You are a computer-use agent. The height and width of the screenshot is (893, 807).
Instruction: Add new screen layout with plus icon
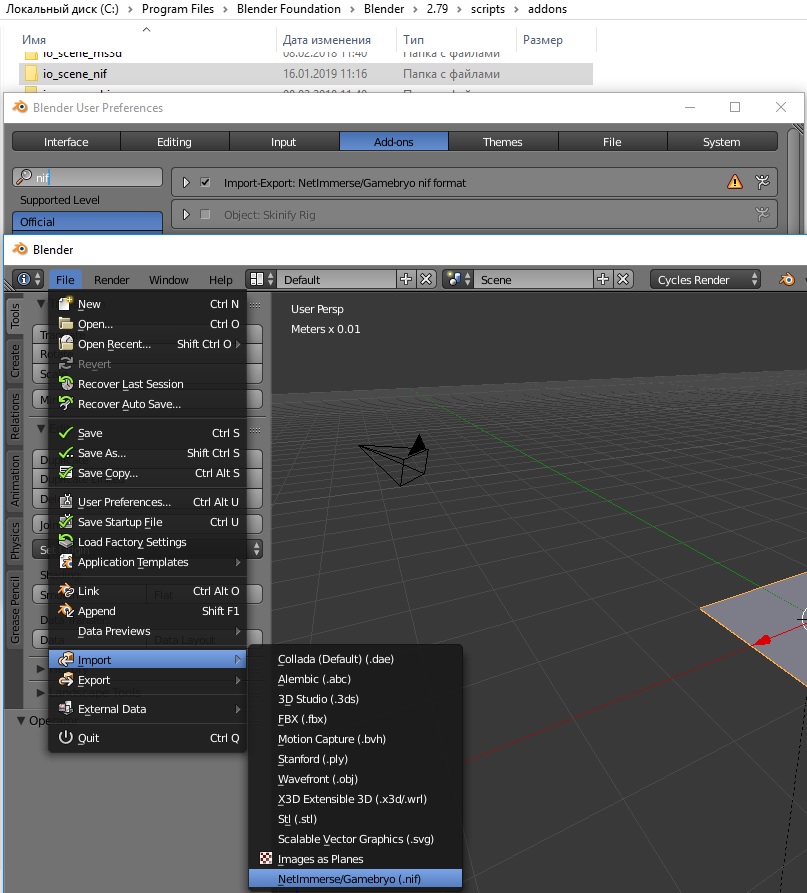[406, 280]
